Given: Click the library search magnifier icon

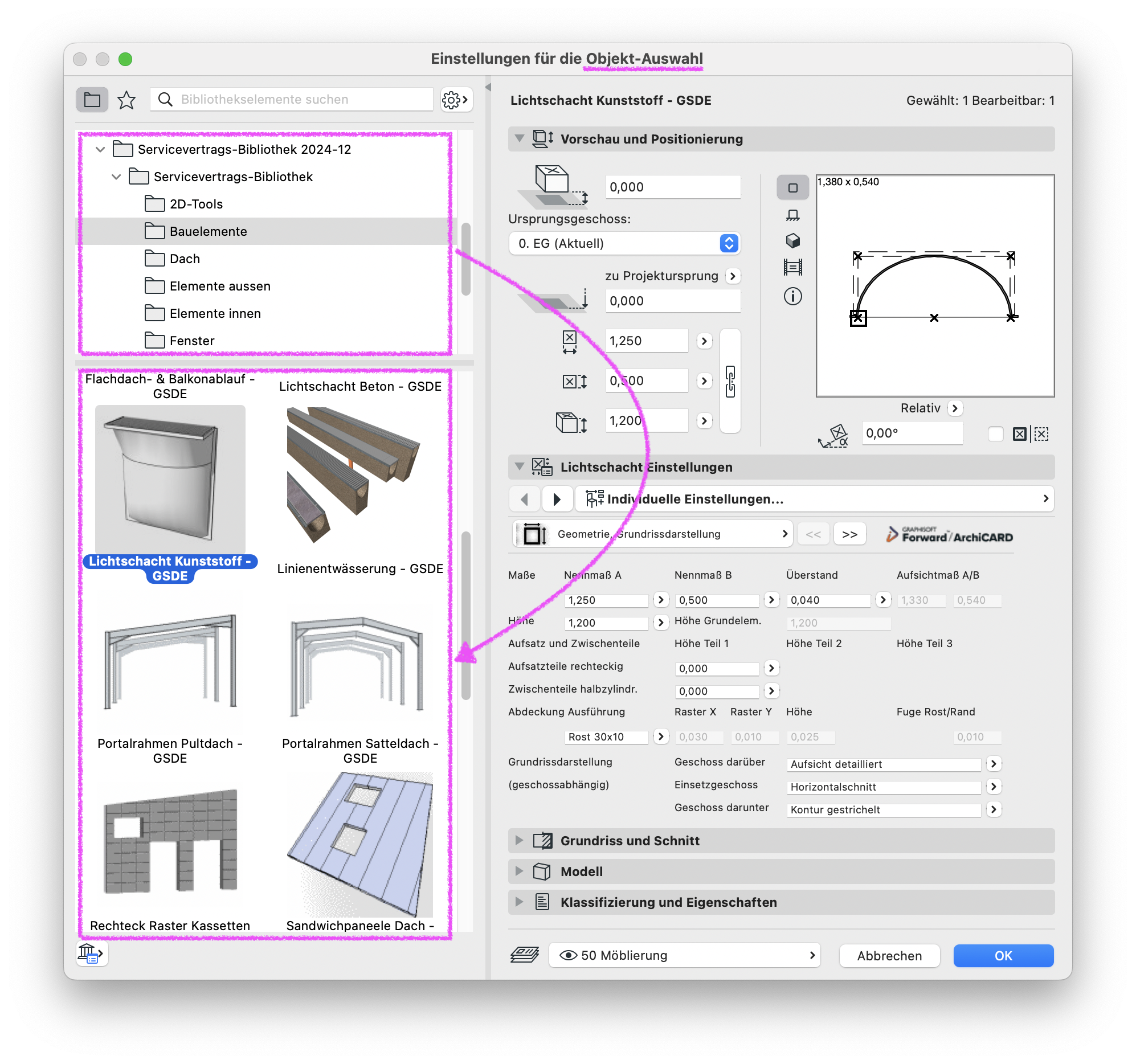Looking at the screenshot, I should [165, 100].
